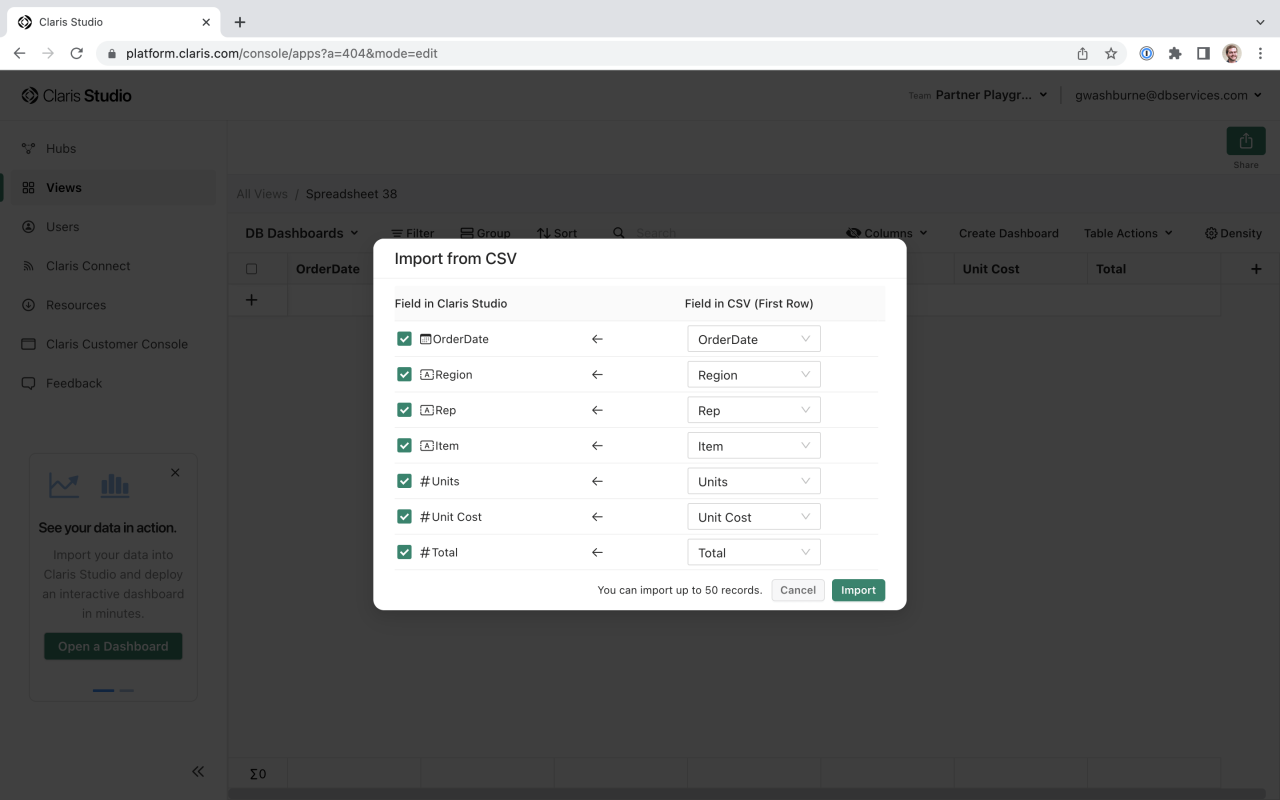Click the Search field in toolbar
The width and height of the screenshot is (1280, 800).
click(657, 233)
